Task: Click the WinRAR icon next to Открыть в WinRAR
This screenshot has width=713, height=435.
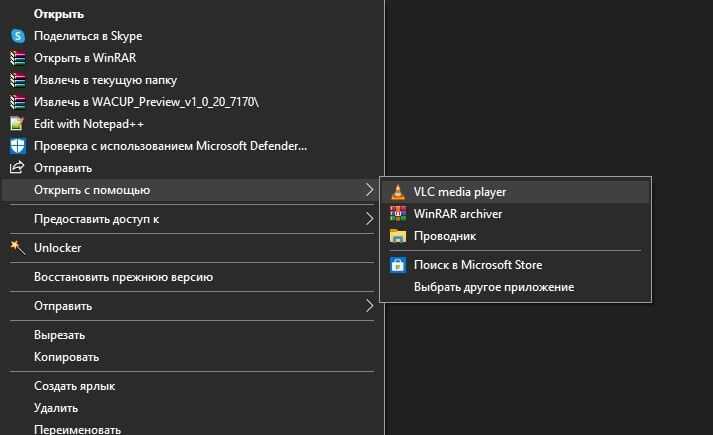Action: pyautogui.click(x=18, y=58)
